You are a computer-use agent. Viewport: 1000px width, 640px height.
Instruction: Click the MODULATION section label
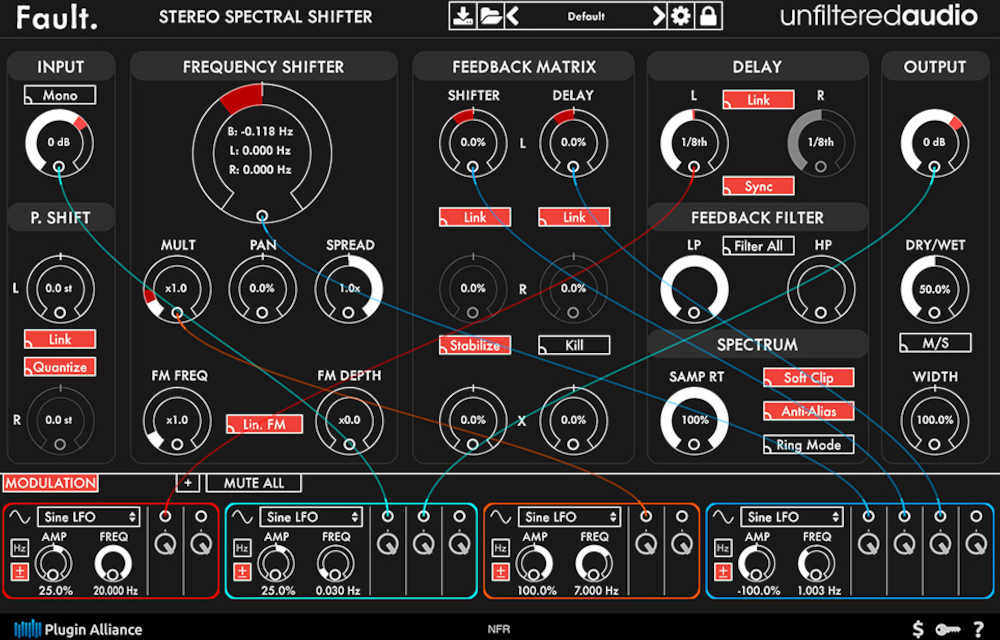49,483
